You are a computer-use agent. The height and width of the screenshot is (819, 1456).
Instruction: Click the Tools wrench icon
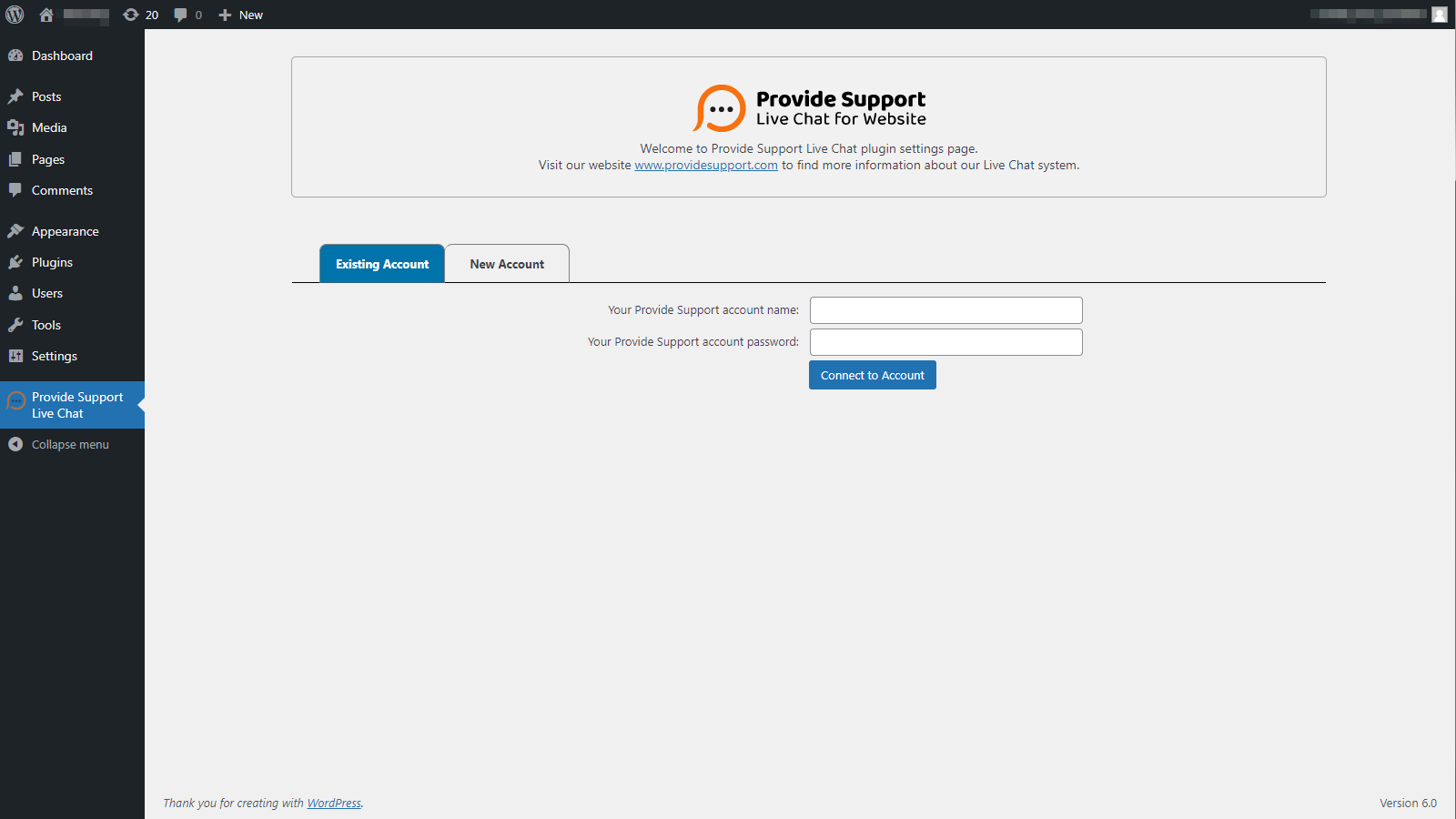[x=15, y=325]
